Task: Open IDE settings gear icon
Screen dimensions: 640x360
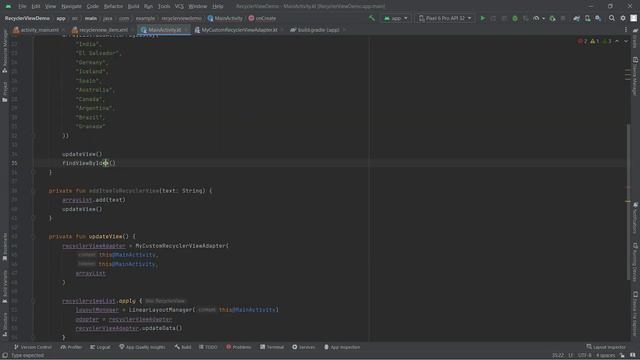Action: point(623,18)
